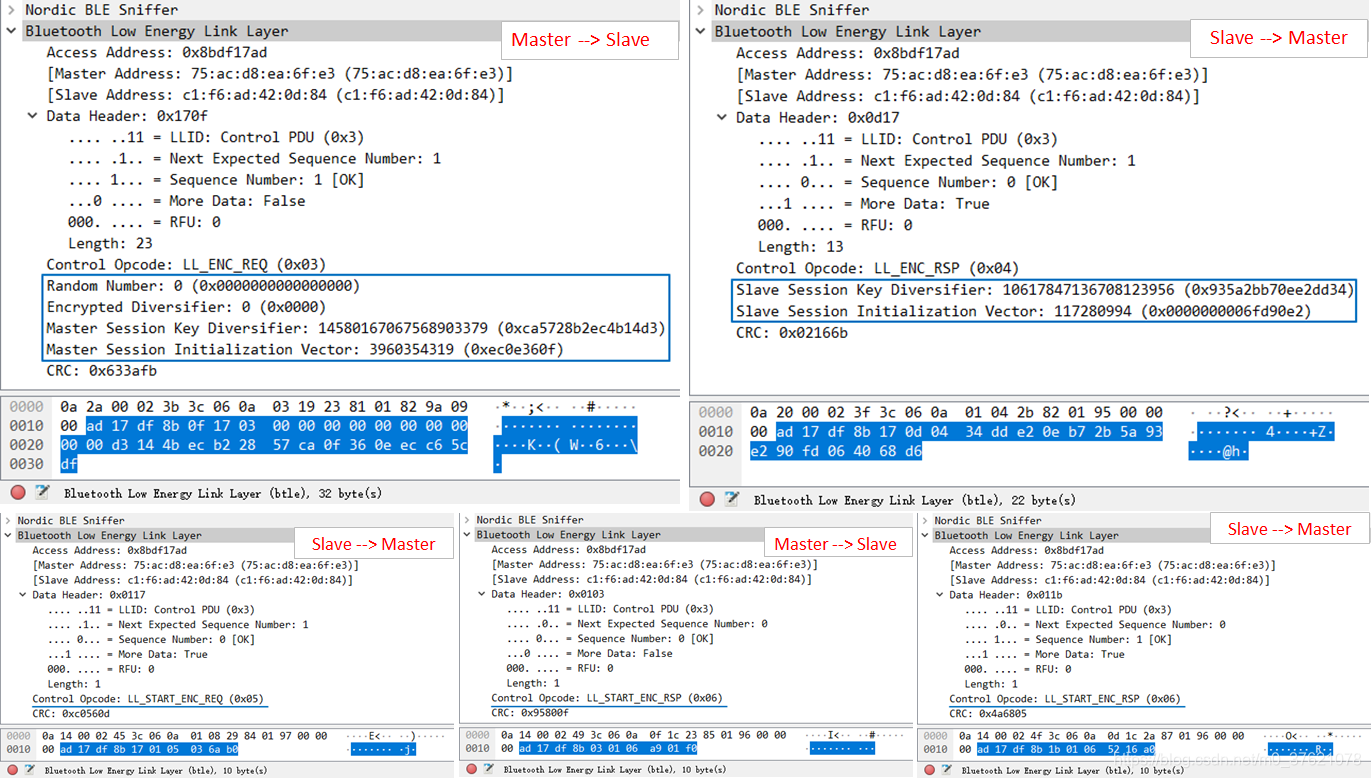Image resolution: width=1371 pixels, height=778 pixels.
Task: Select the Master Session Key Diversifier row
Action: click(355, 328)
